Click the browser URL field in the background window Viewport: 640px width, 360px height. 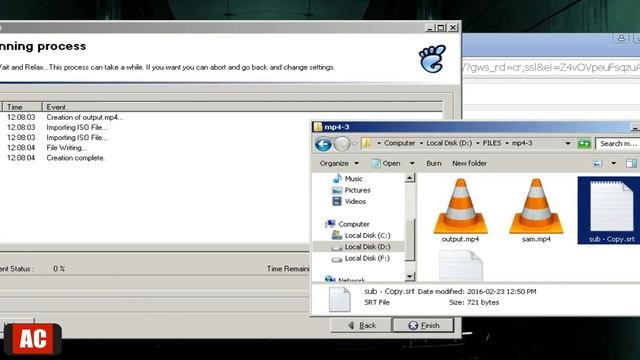(x=551, y=67)
